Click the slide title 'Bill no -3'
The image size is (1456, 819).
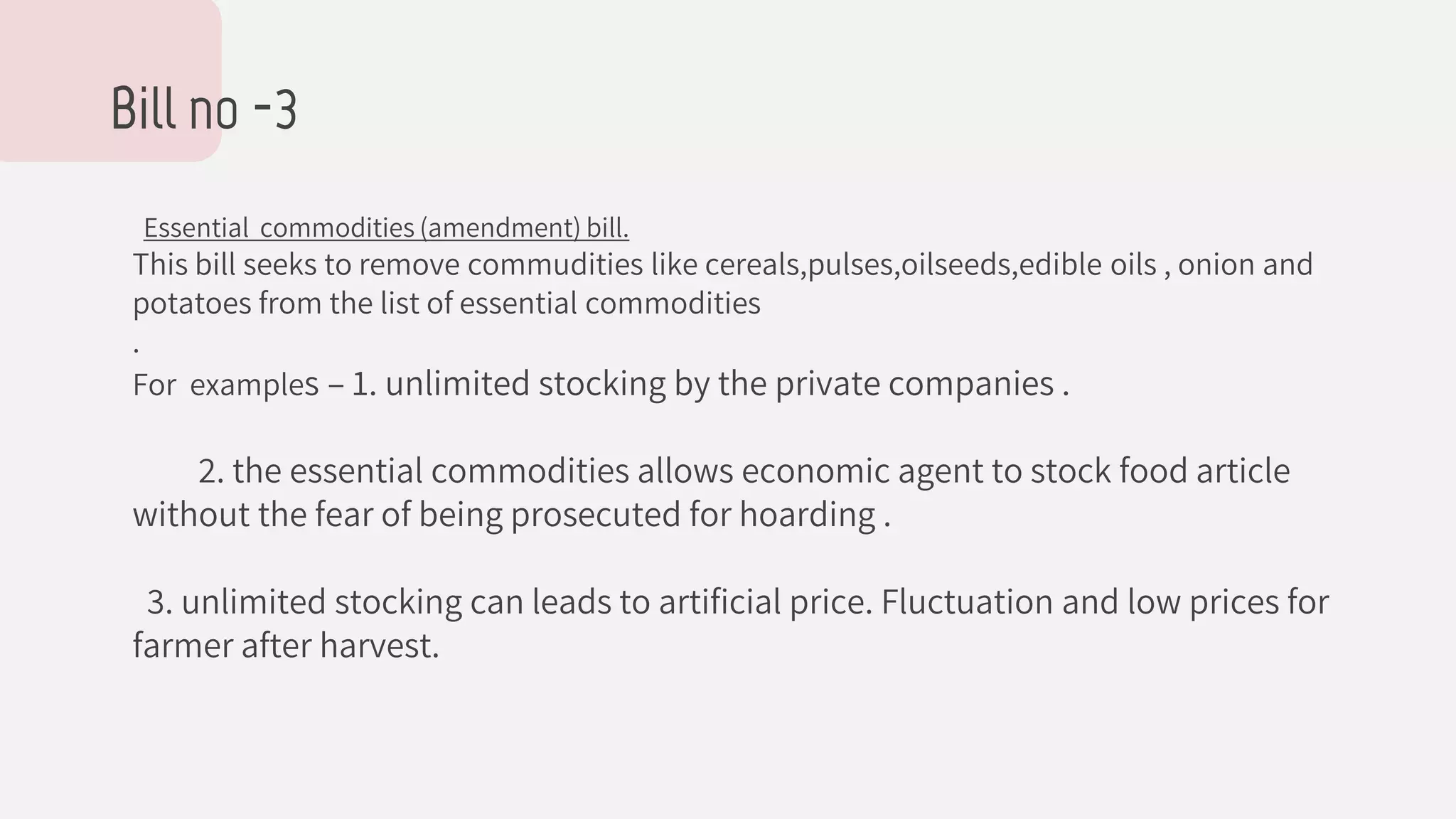(204, 108)
